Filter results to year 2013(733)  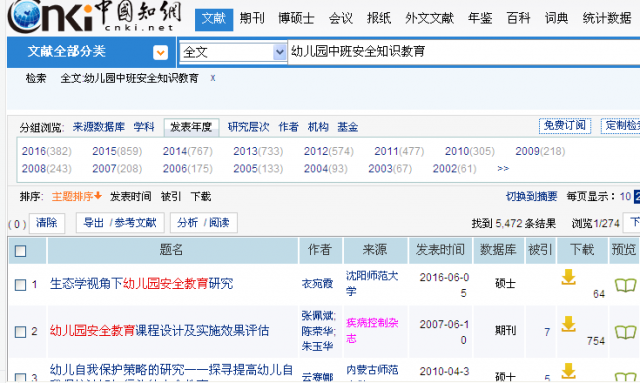click(258, 151)
